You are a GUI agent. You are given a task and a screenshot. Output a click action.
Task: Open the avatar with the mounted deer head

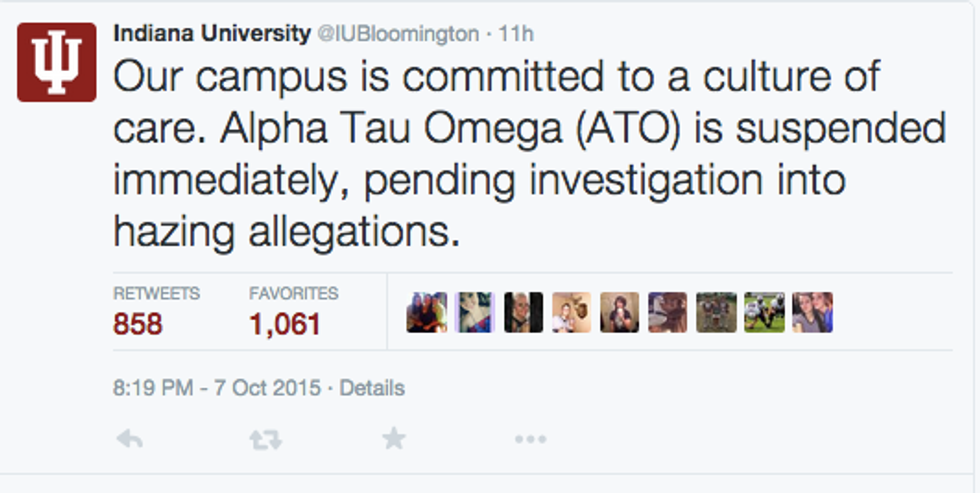click(571, 312)
